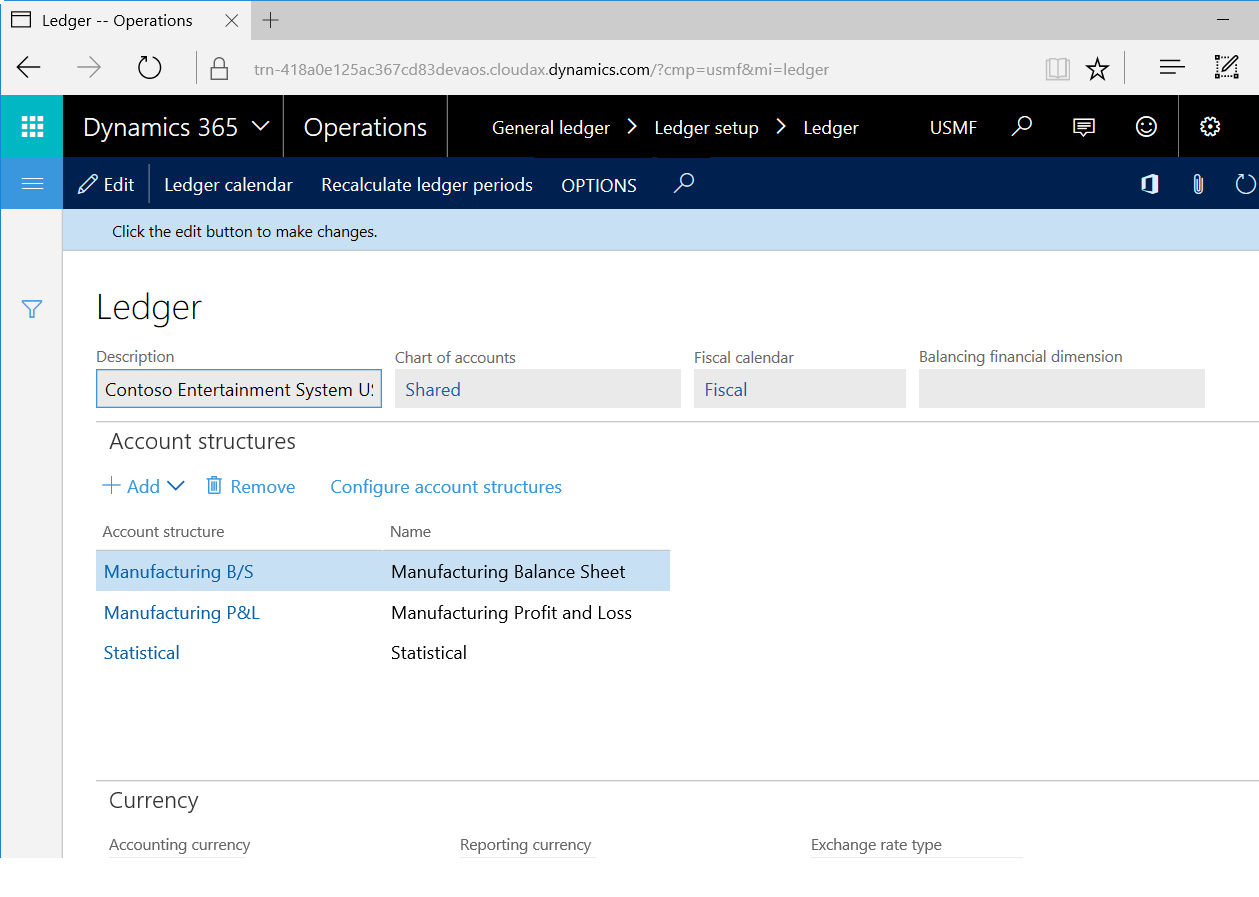The width and height of the screenshot is (1259, 897).
Task: Open in Microsoft Office icon
Action: (1150, 184)
